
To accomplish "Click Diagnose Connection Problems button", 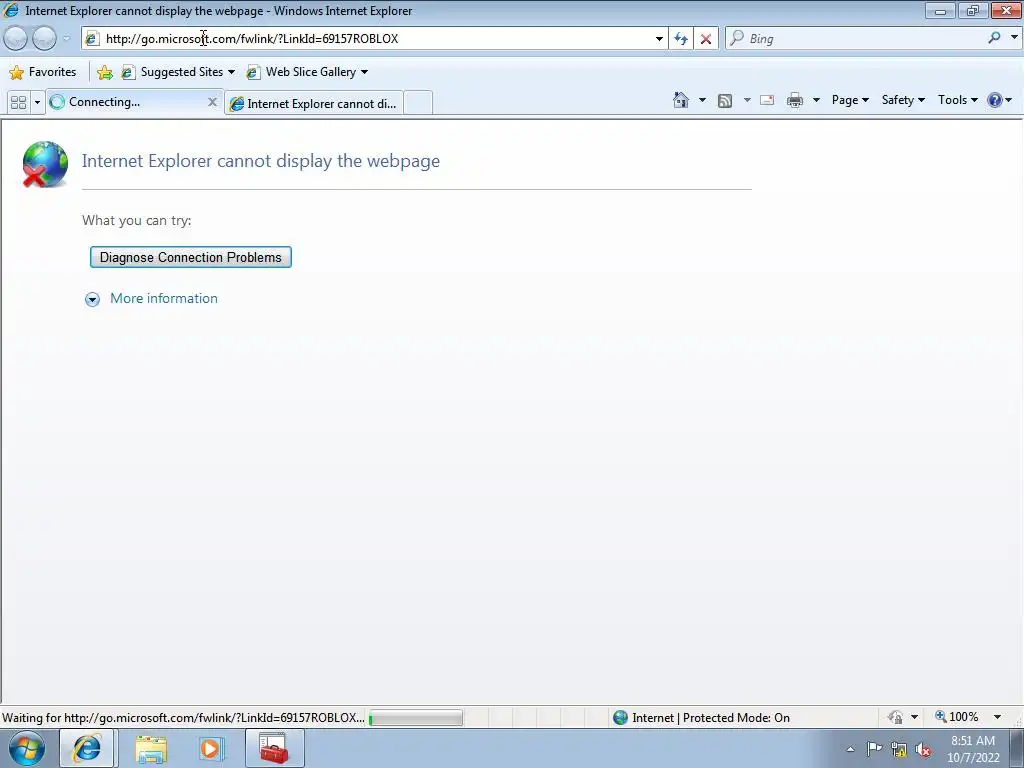I will [191, 257].
